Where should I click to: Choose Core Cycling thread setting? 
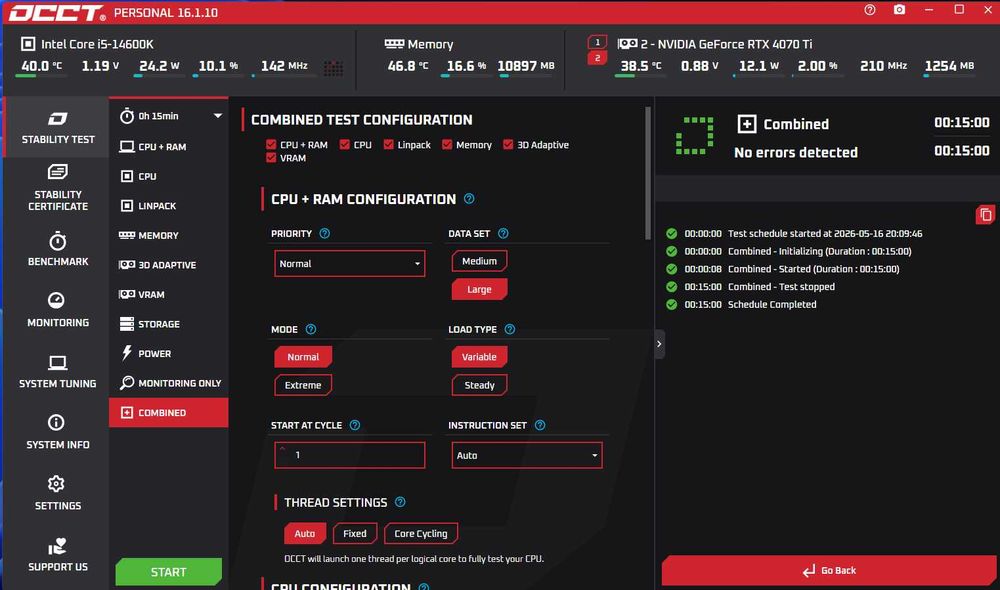[421, 533]
